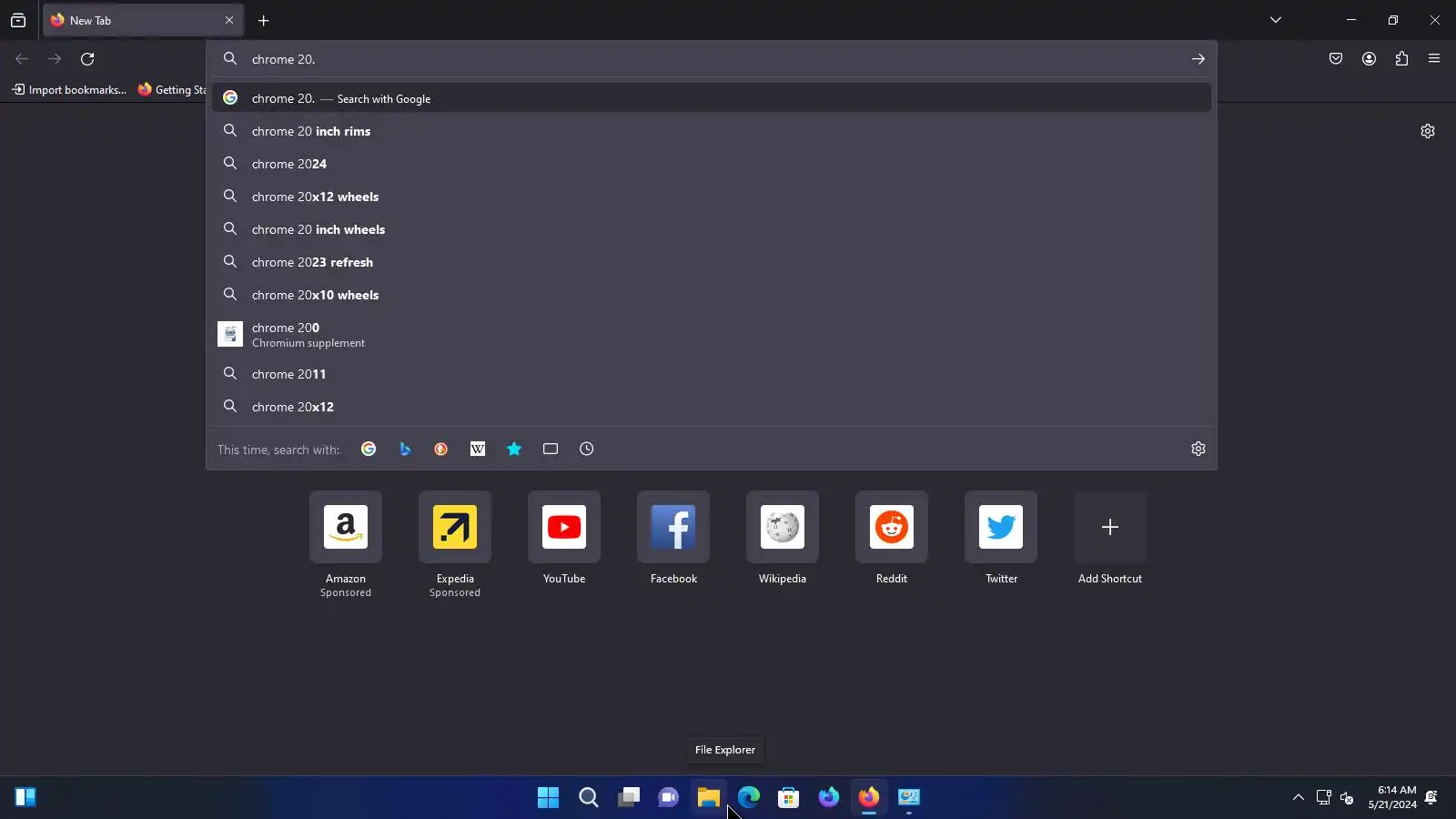The height and width of the screenshot is (819, 1456).
Task: Click the Go arrow in address bar
Action: [x=1198, y=59]
